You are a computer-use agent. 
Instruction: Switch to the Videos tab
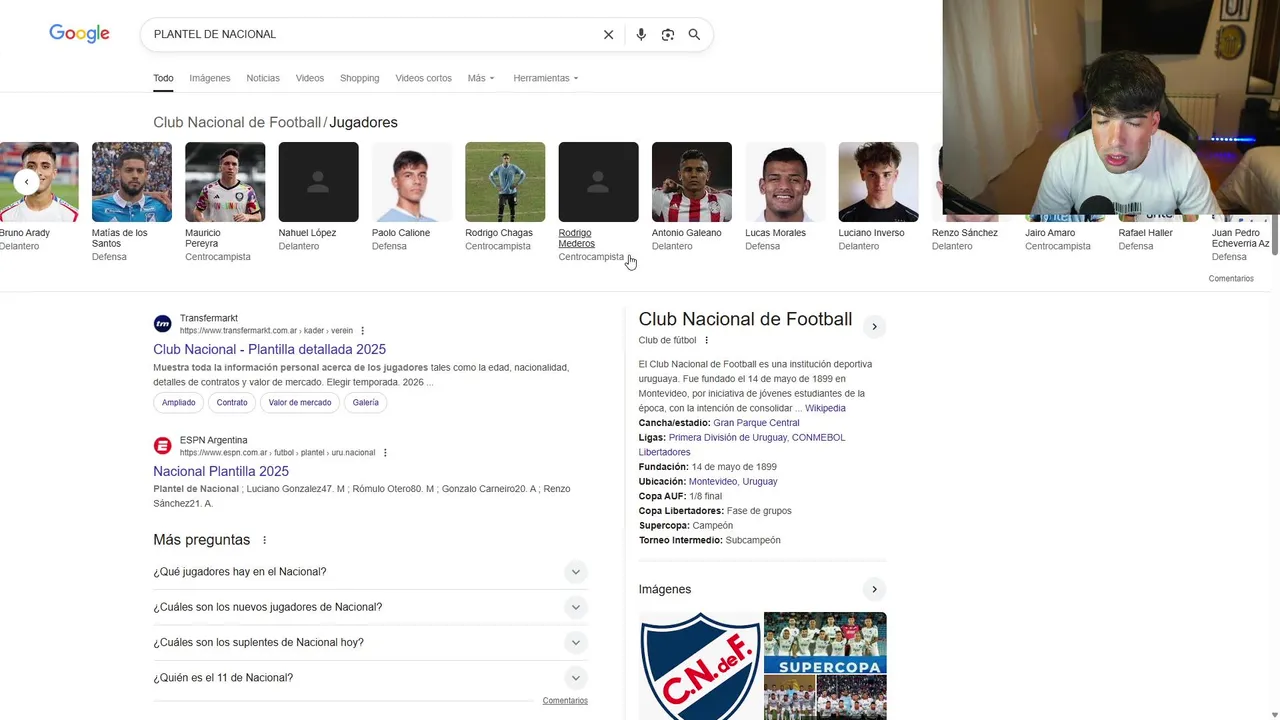310,78
